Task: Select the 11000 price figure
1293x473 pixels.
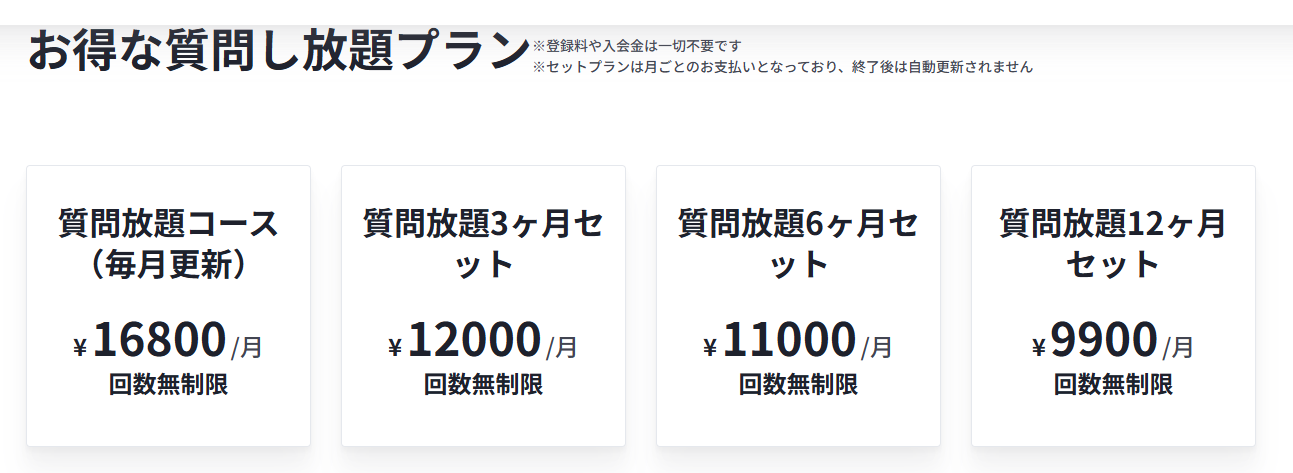Action: (789, 340)
